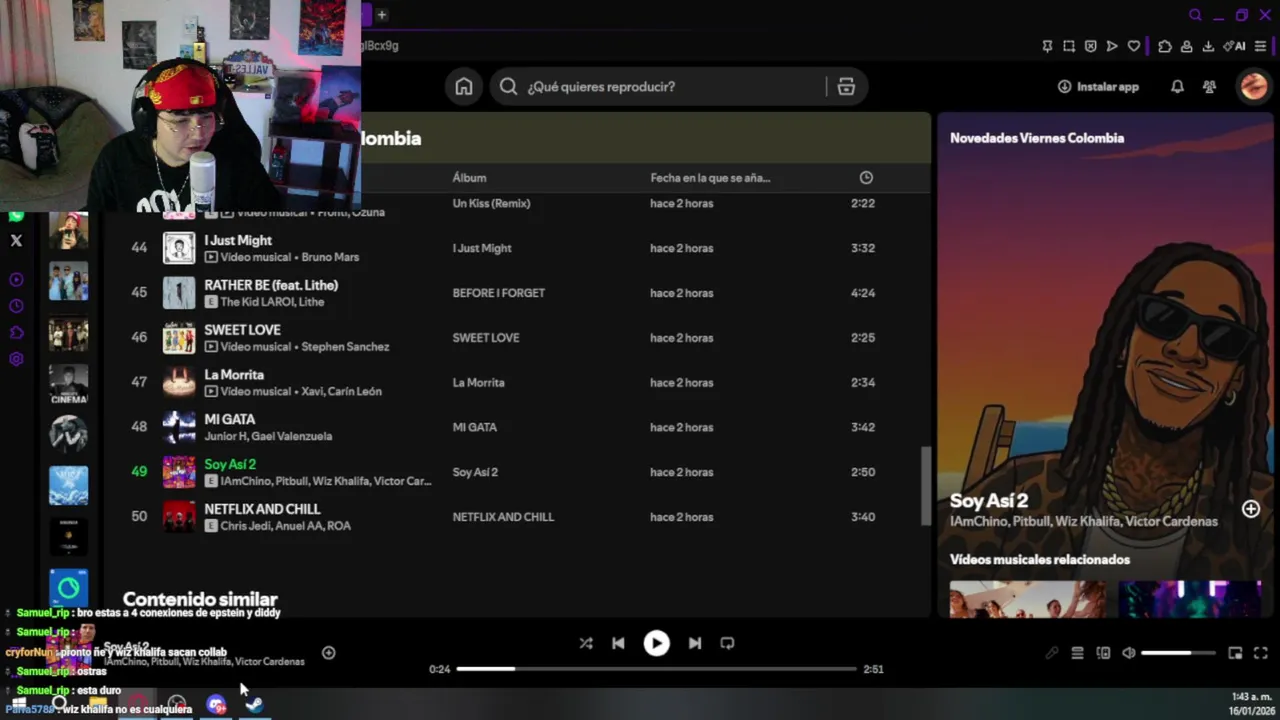This screenshot has height=720, width=1280.
Task: Click the ad blocker shield icon
Action: pos(1090,46)
